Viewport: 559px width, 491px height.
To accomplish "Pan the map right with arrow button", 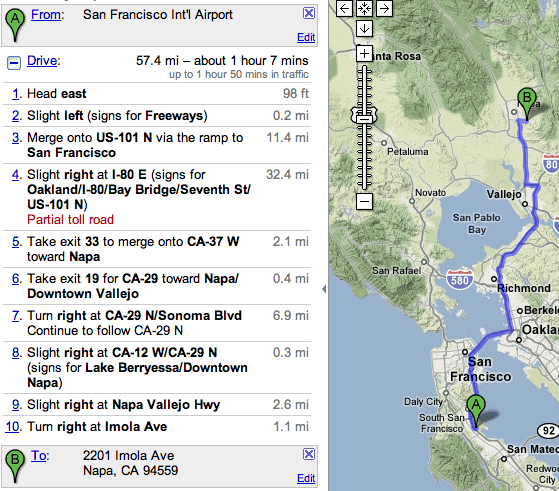I will (384, 8).
